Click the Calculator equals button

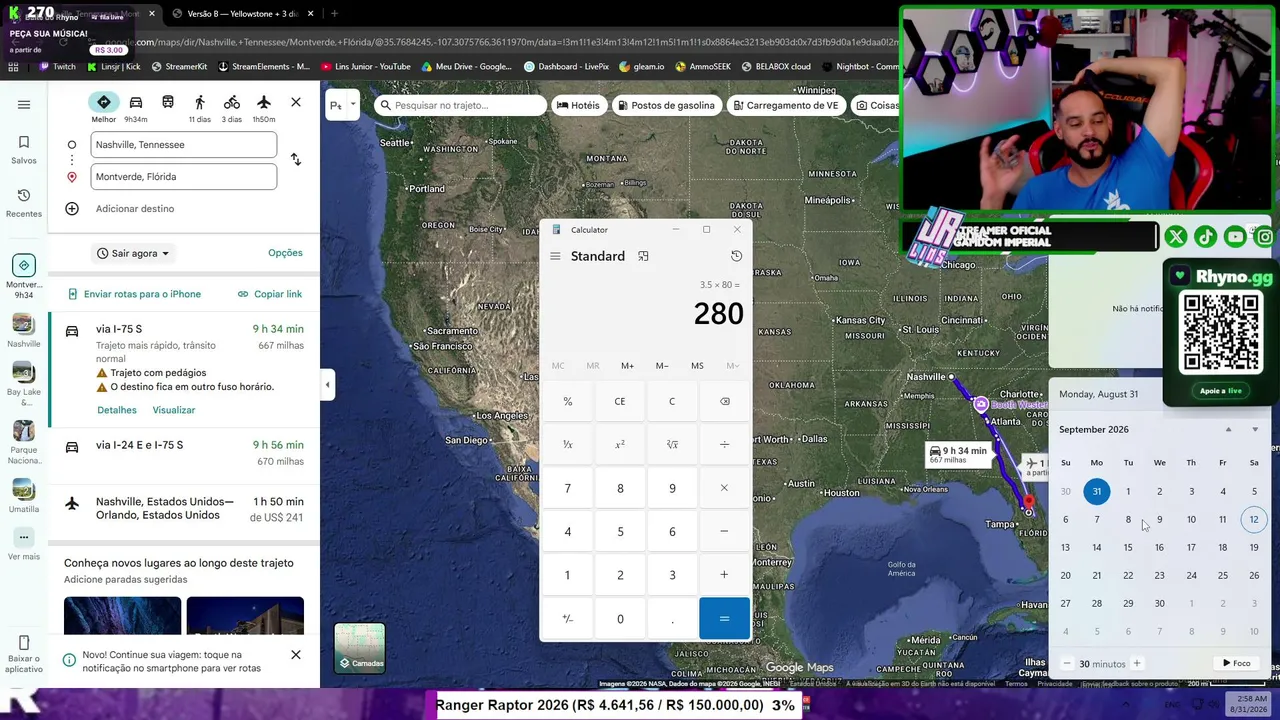(724, 618)
